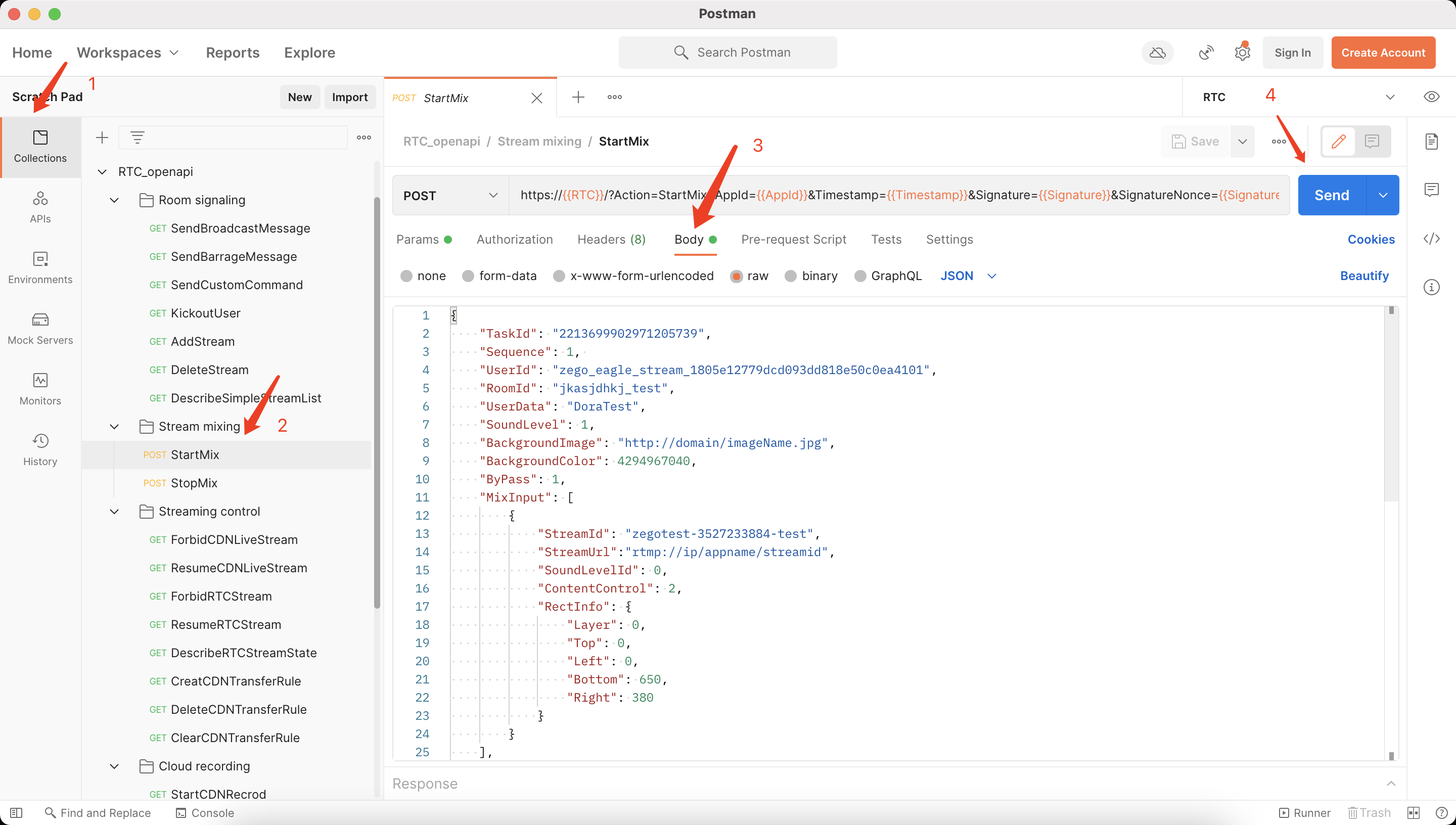Click the filter icon in the collections search
Viewport: 1456px width, 825px height.
(137, 137)
